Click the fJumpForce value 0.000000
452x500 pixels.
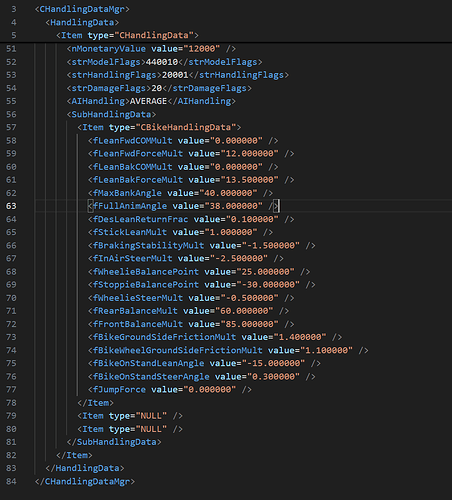click(210, 390)
